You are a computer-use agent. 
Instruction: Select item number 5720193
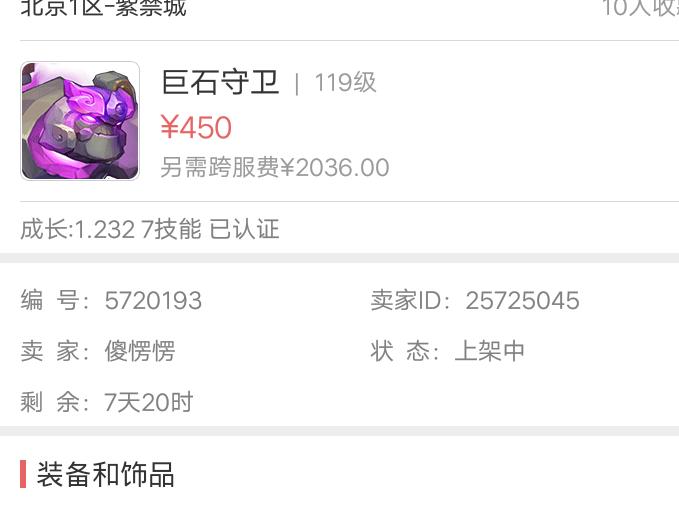pyautogui.click(x=153, y=300)
